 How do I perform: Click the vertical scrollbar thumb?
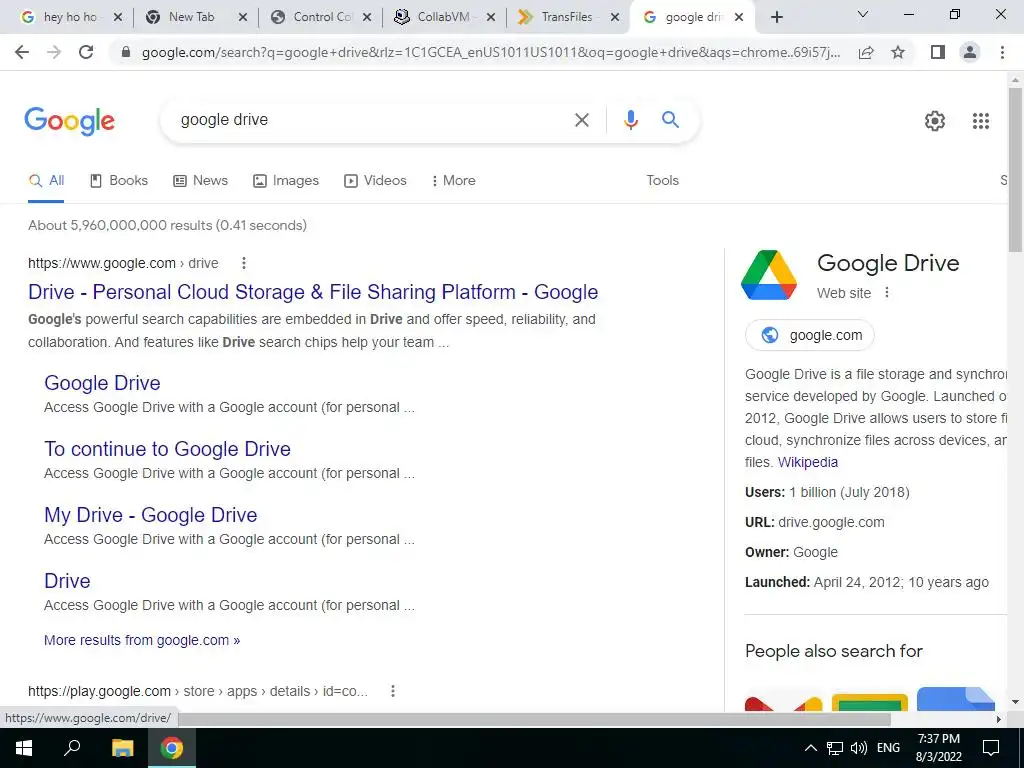point(1015,168)
